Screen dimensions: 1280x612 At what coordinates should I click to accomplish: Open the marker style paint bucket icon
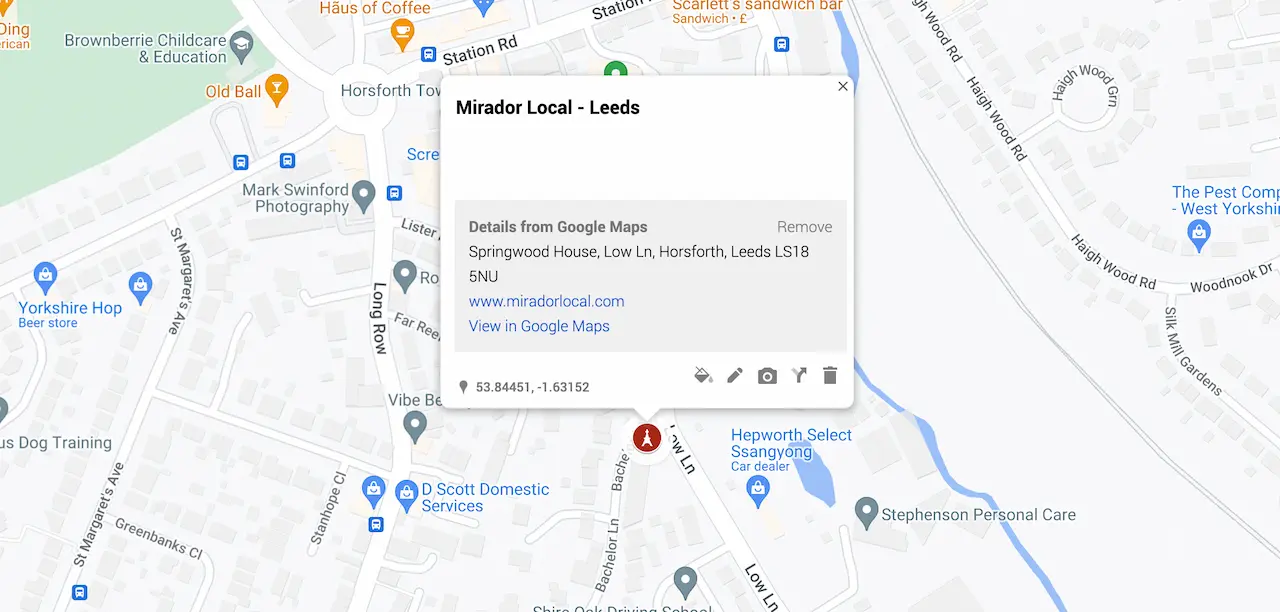pyautogui.click(x=703, y=376)
